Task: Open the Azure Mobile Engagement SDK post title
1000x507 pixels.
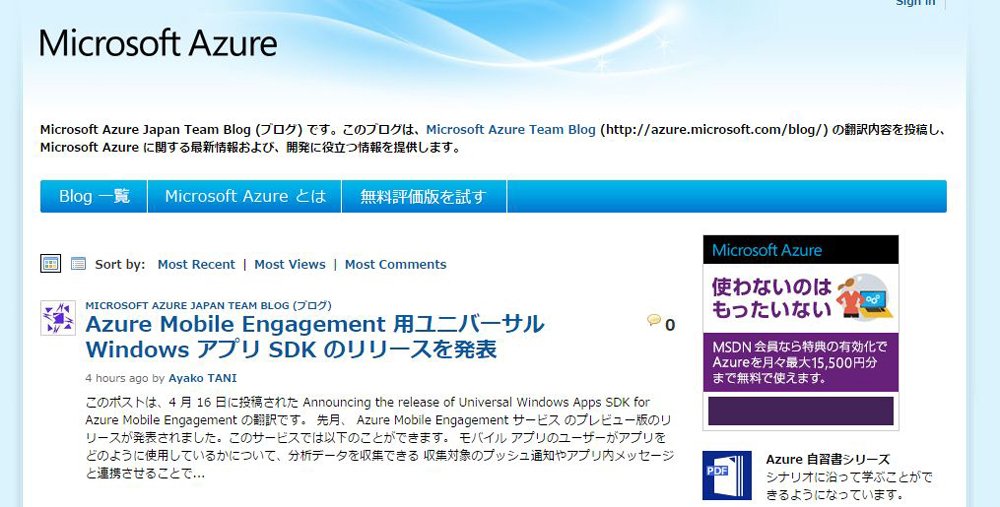Action: (x=315, y=337)
